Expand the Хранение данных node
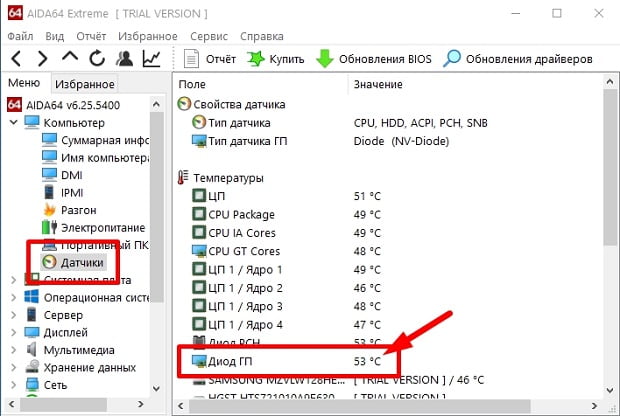Screen dimensions: 620x416 tap(14, 367)
